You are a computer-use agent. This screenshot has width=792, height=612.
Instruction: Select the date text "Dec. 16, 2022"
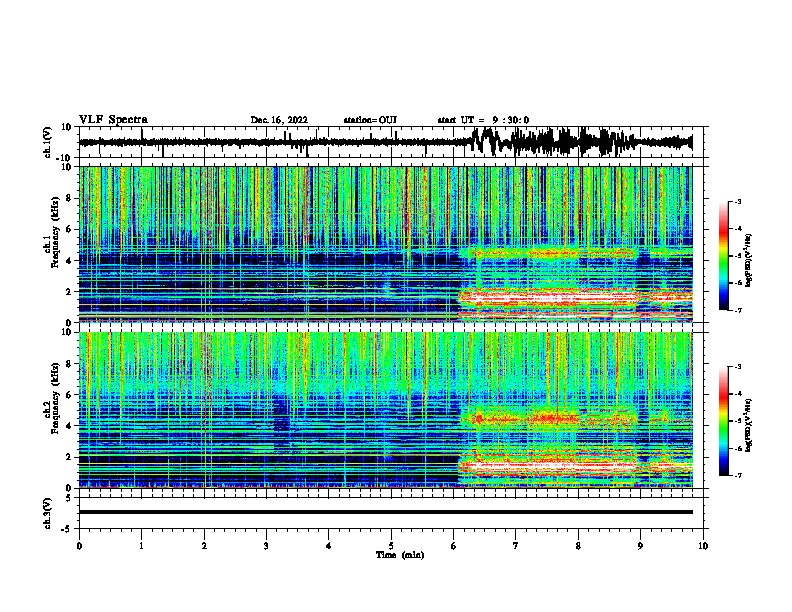tap(279, 120)
